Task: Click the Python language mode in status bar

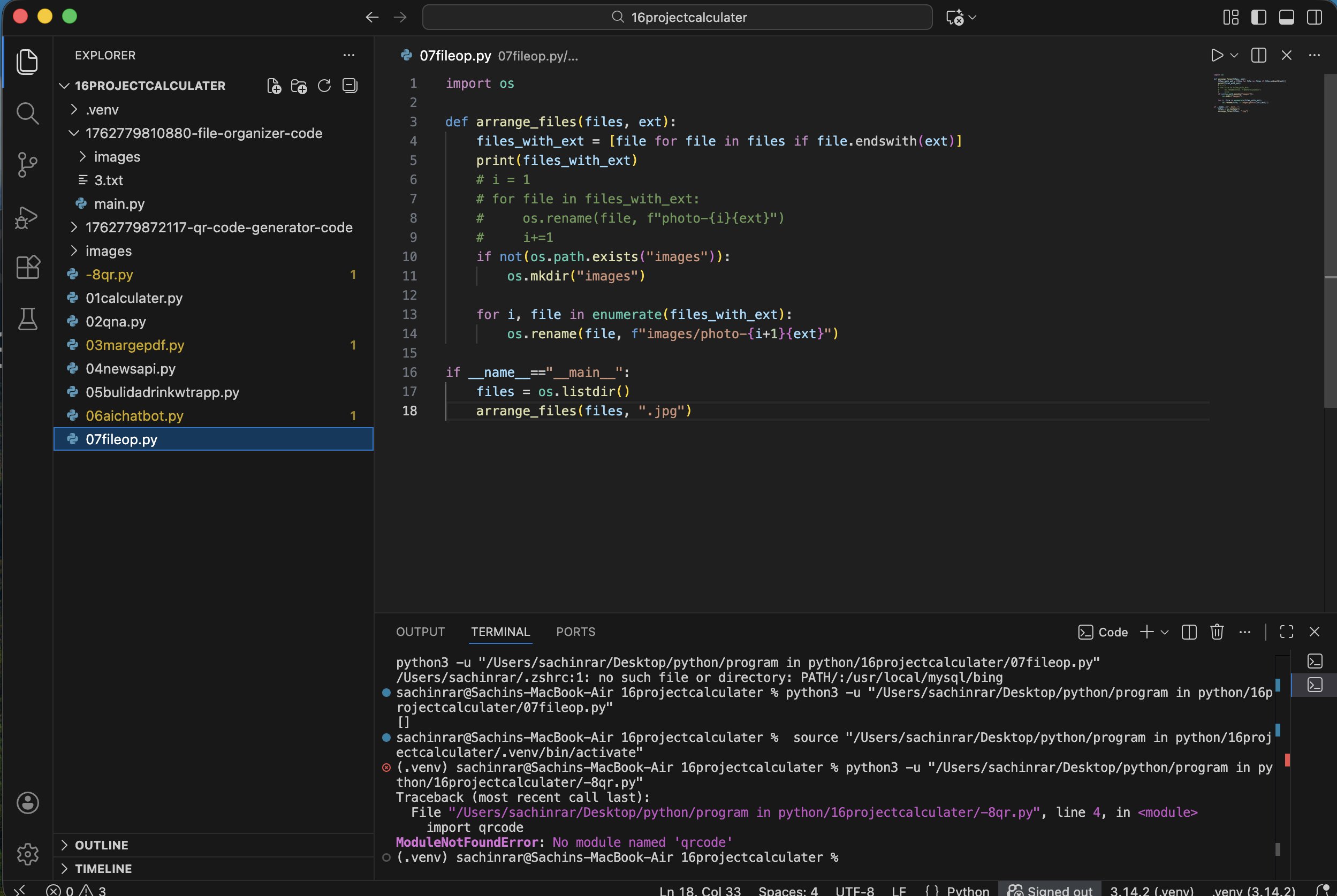Action: coord(967,890)
